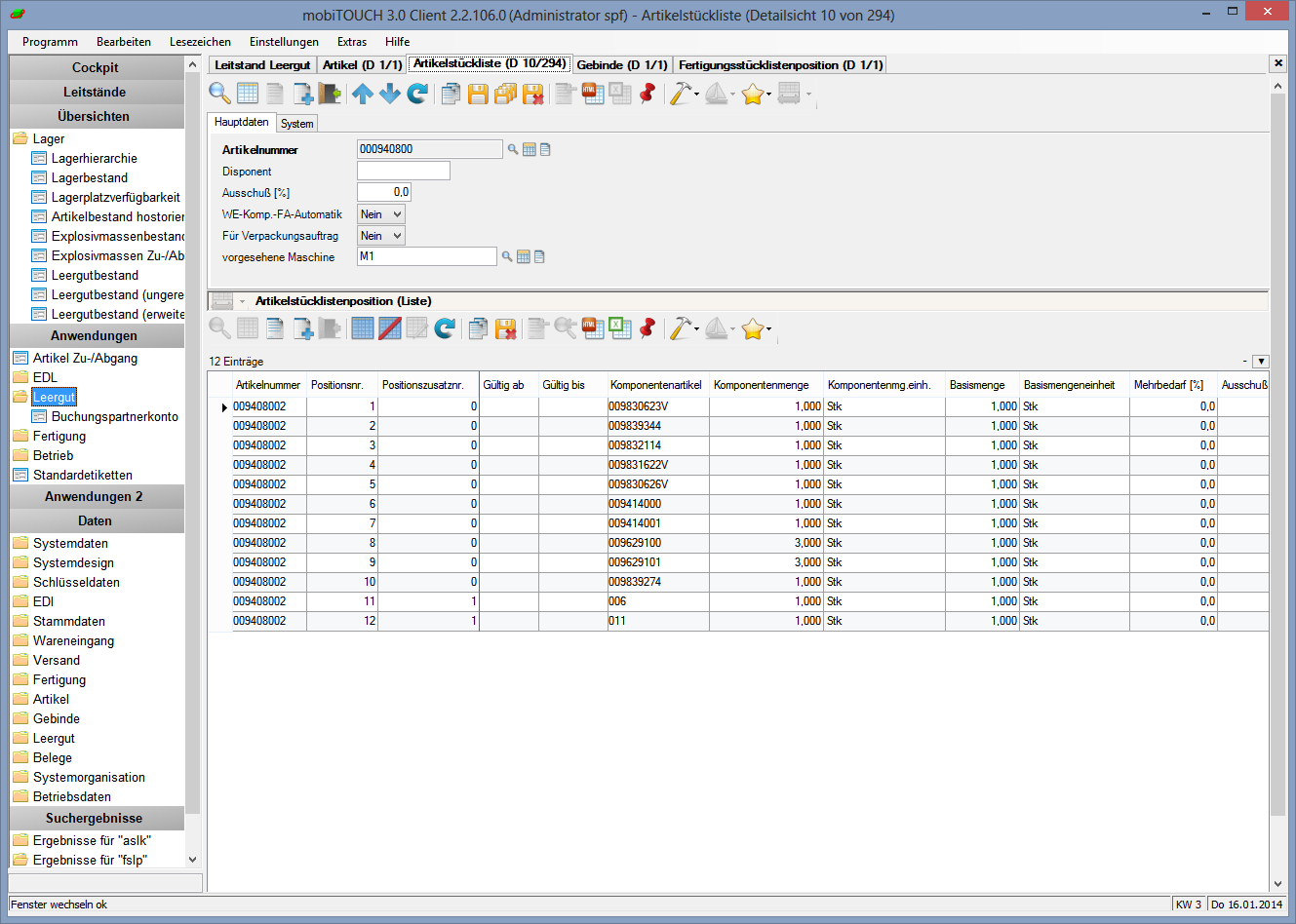
Task: Open the Hilfe menu
Action: [397, 42]
